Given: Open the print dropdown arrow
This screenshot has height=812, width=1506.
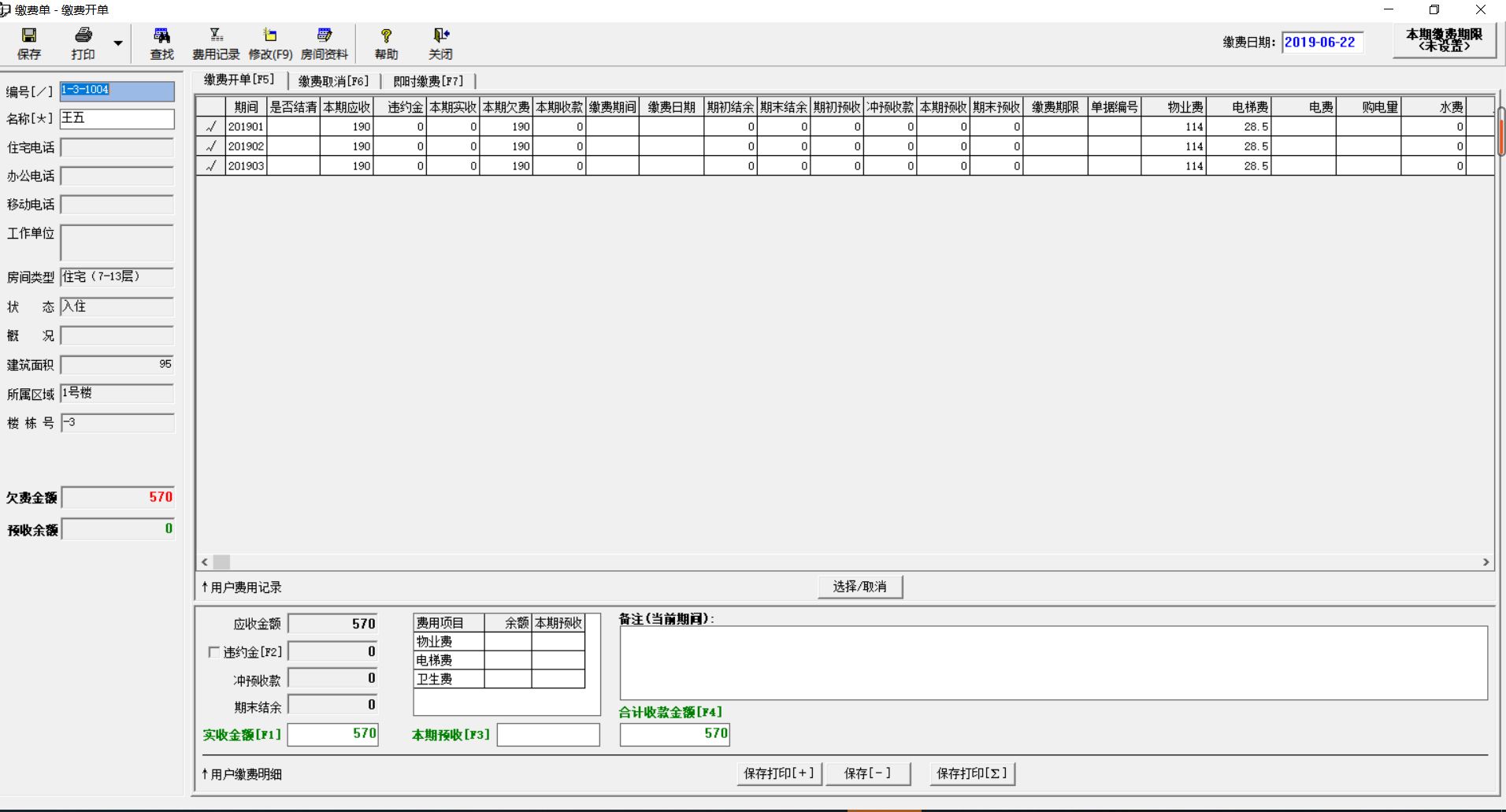Looking at the screenshot, I should 118,43.
